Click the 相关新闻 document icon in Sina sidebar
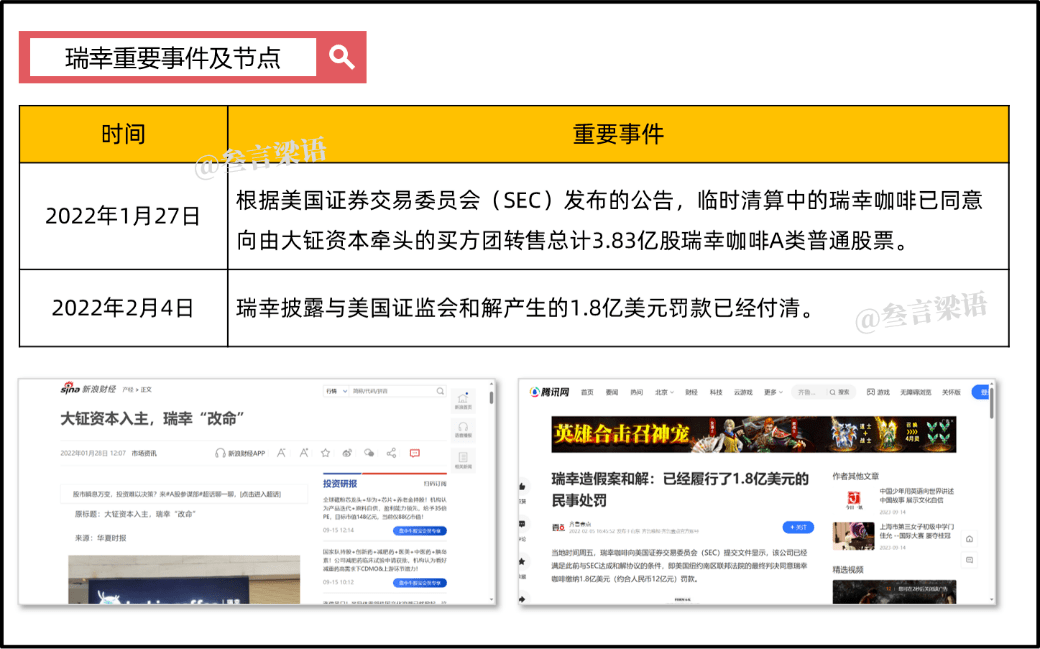The width and height of the screenshot is (1040, 649). click(463, 459)
